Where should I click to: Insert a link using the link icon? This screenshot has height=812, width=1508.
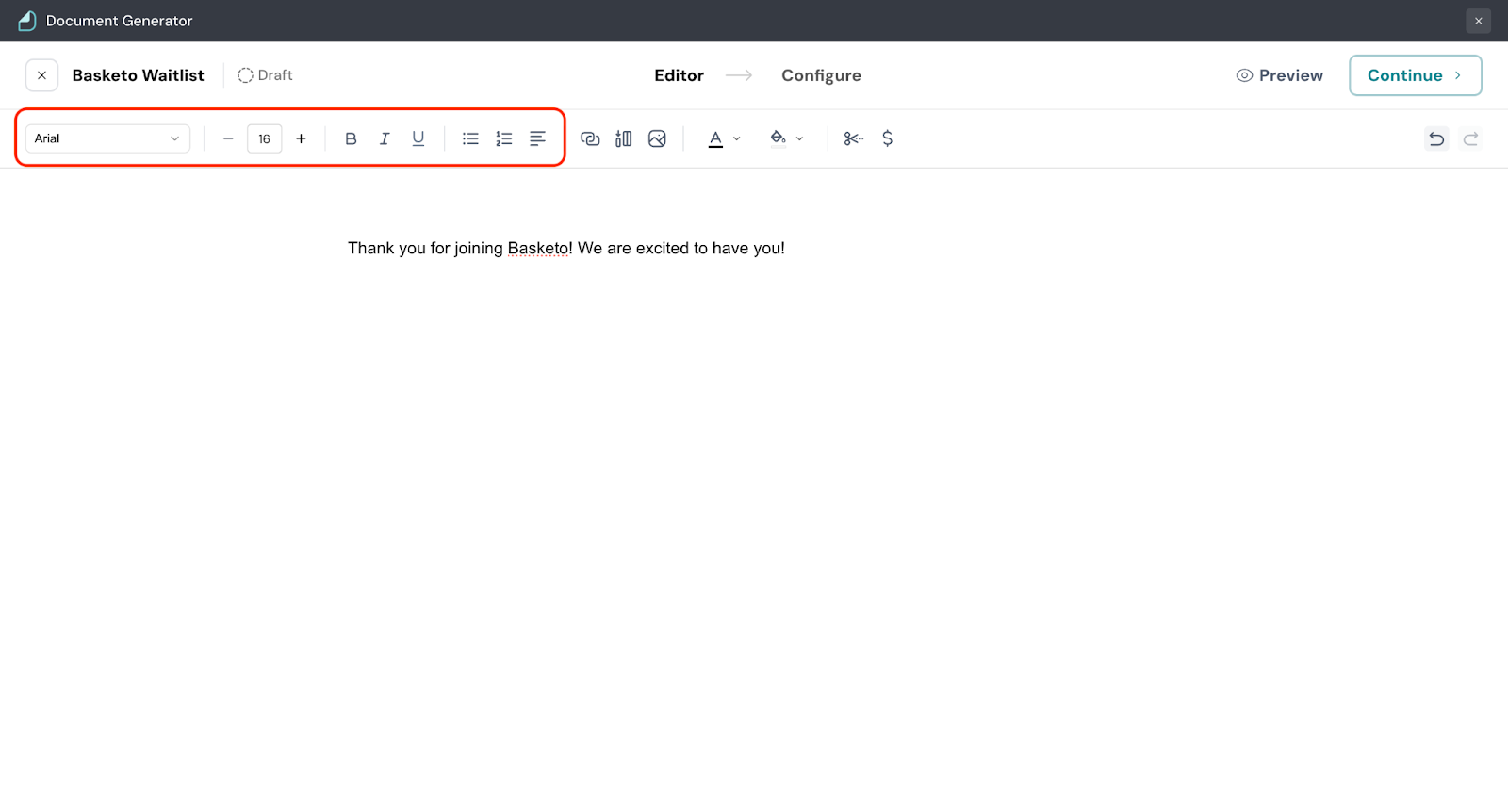click(x=590, y=138)
